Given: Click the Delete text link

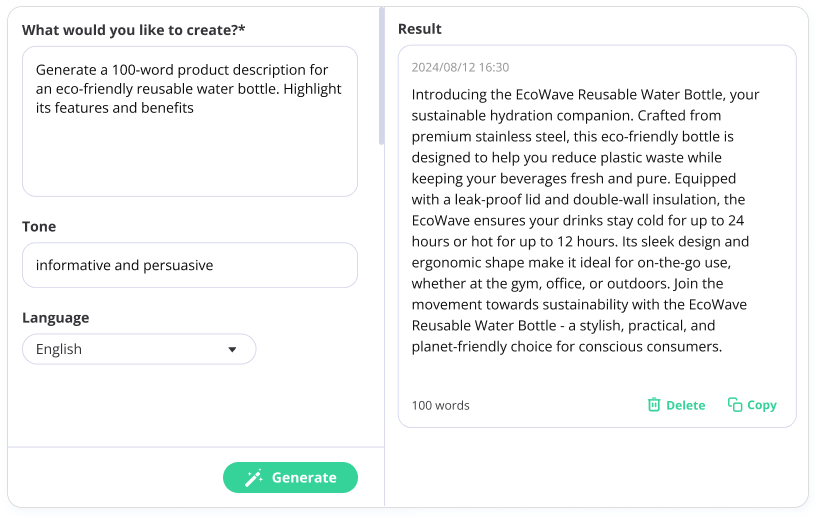Looking at the screenshot, I should 685,405.
